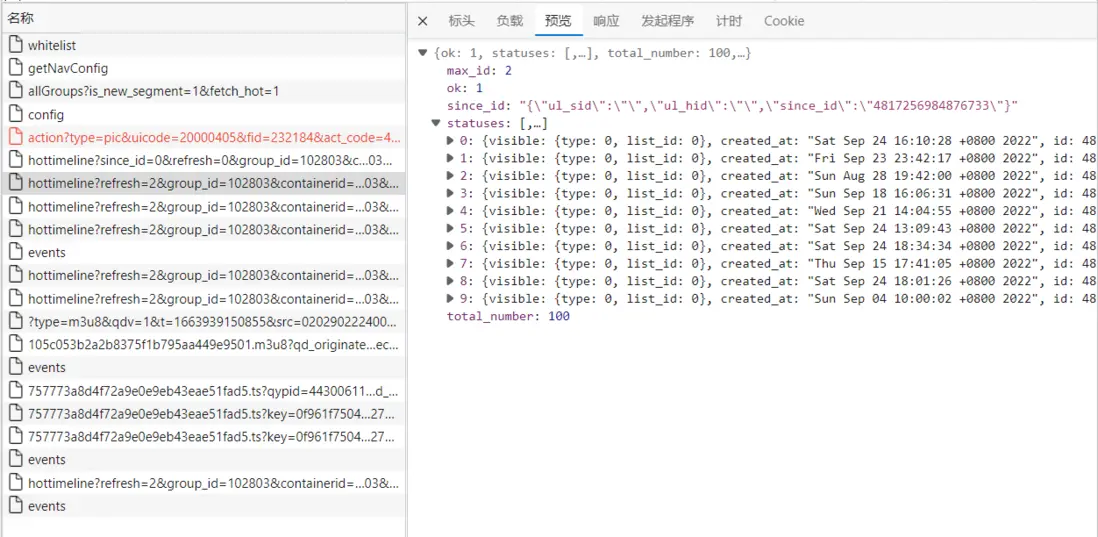This screenshot has height=537, width=1098.
Task: Select the allGroups?is_new_segment=1 request name
Action: [x=154, y=92]
